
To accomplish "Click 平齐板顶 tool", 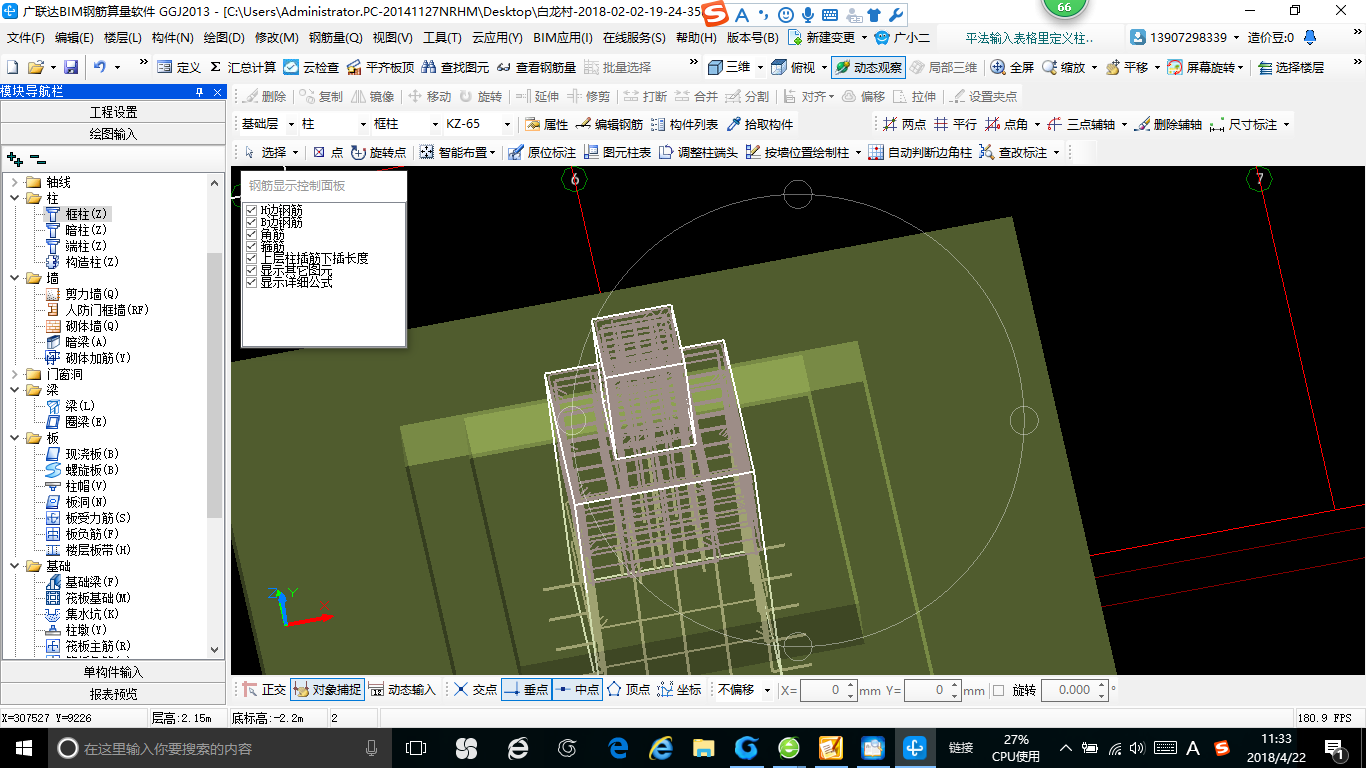I will tap(380, 67).
